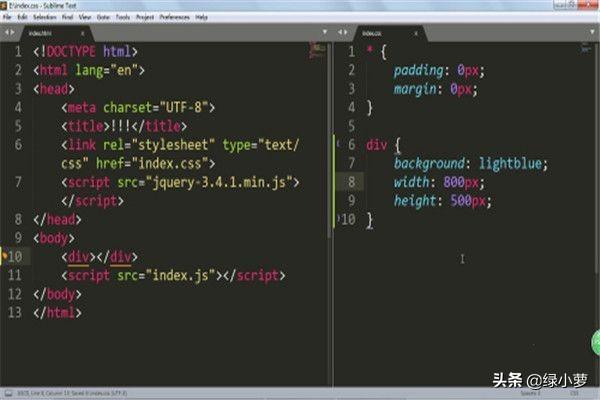Screen dimensions: 600x400
Task: Click 'background: lightblue;' declaration
Action: [x=471, y=164]
